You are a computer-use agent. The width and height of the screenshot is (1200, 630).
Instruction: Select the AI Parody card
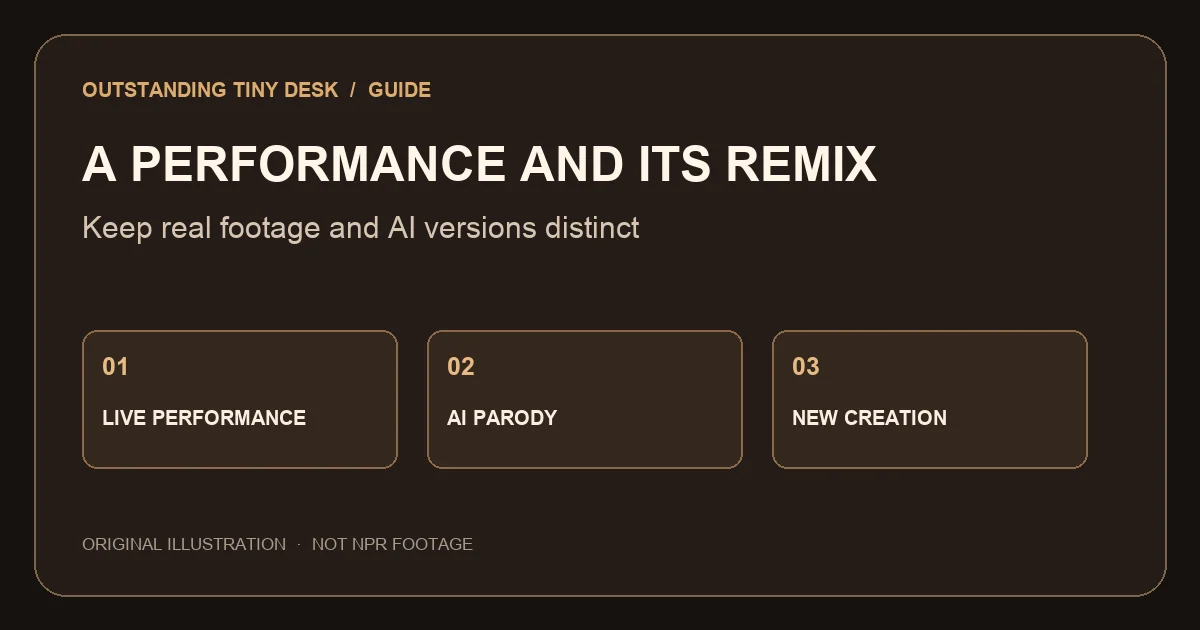pos(585,399)
